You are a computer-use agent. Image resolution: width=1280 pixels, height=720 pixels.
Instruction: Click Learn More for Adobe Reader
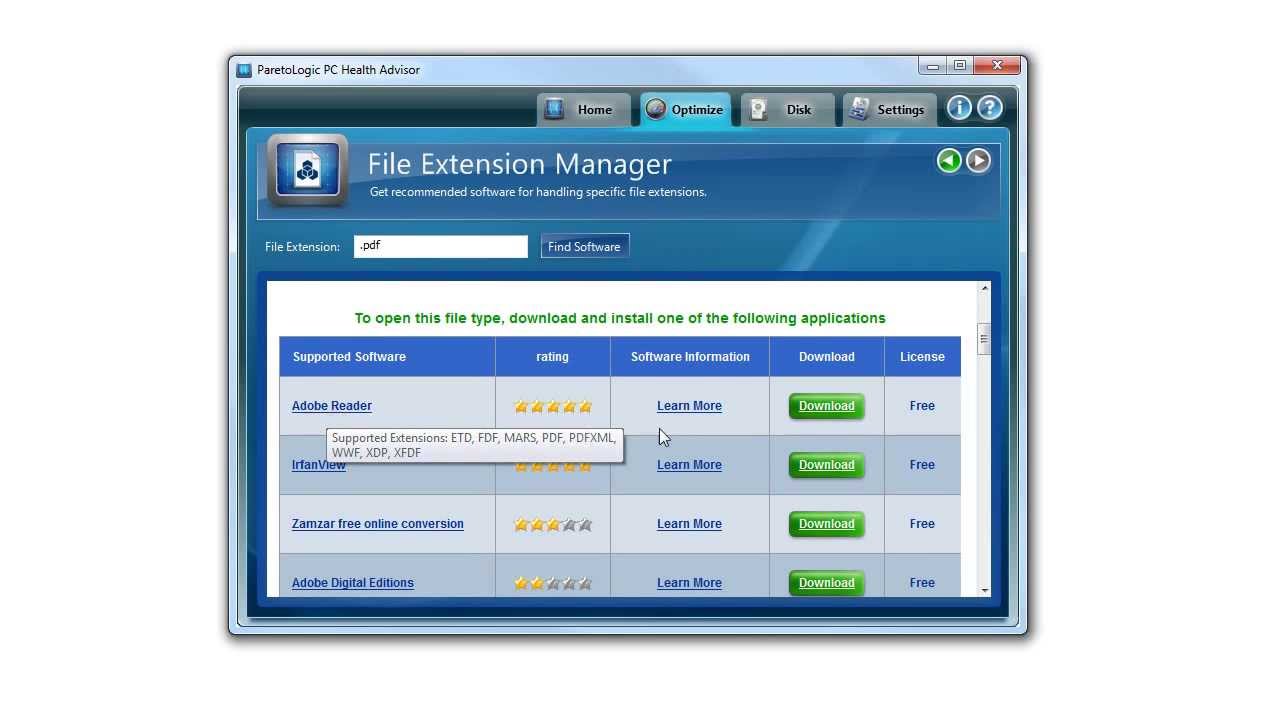pyautogui.click(x=689, y=406)
